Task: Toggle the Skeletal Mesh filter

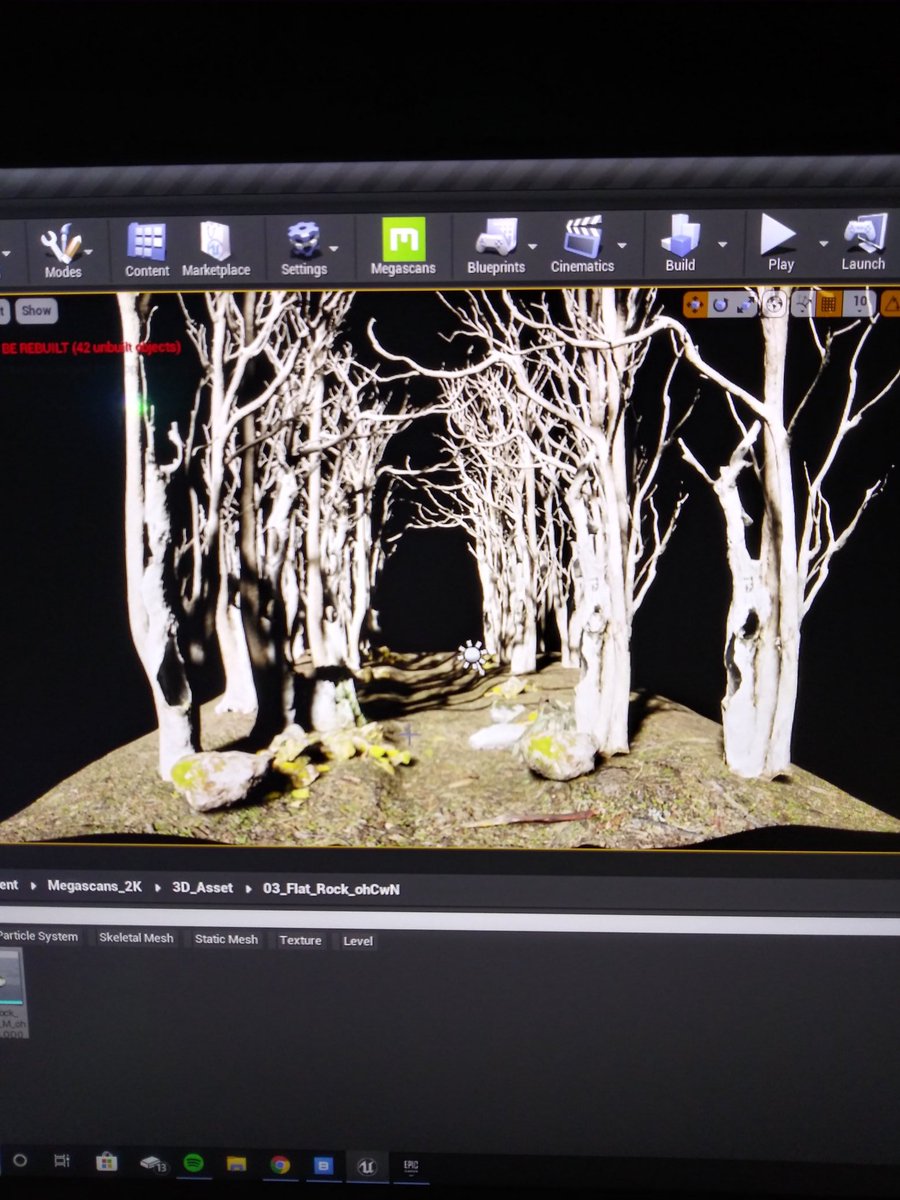Action: (x=136, y=938)
